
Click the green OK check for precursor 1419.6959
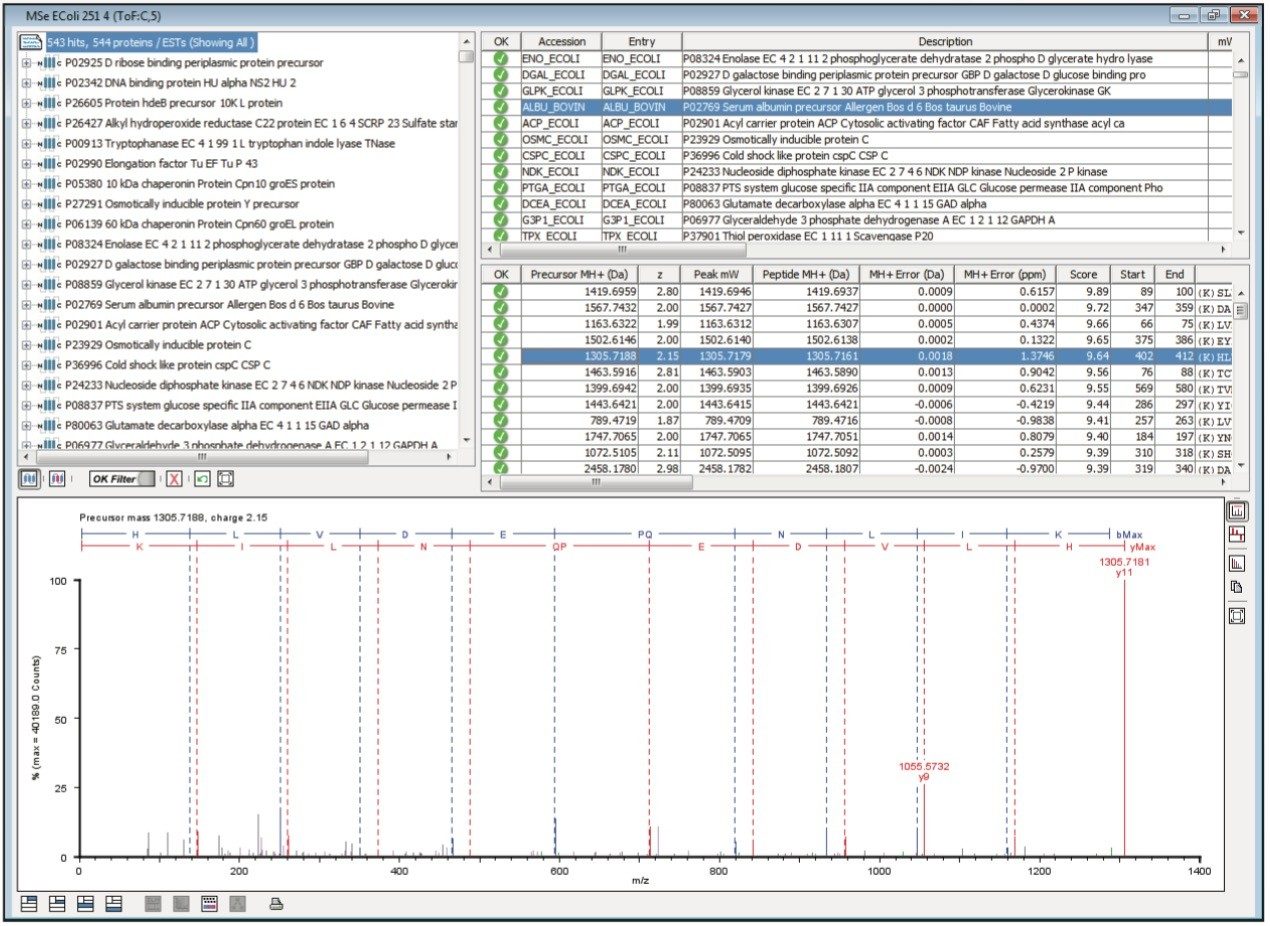click(x=501, y=291)
